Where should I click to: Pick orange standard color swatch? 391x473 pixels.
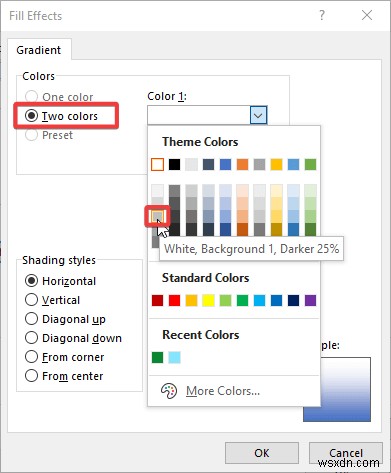(191, 300)
